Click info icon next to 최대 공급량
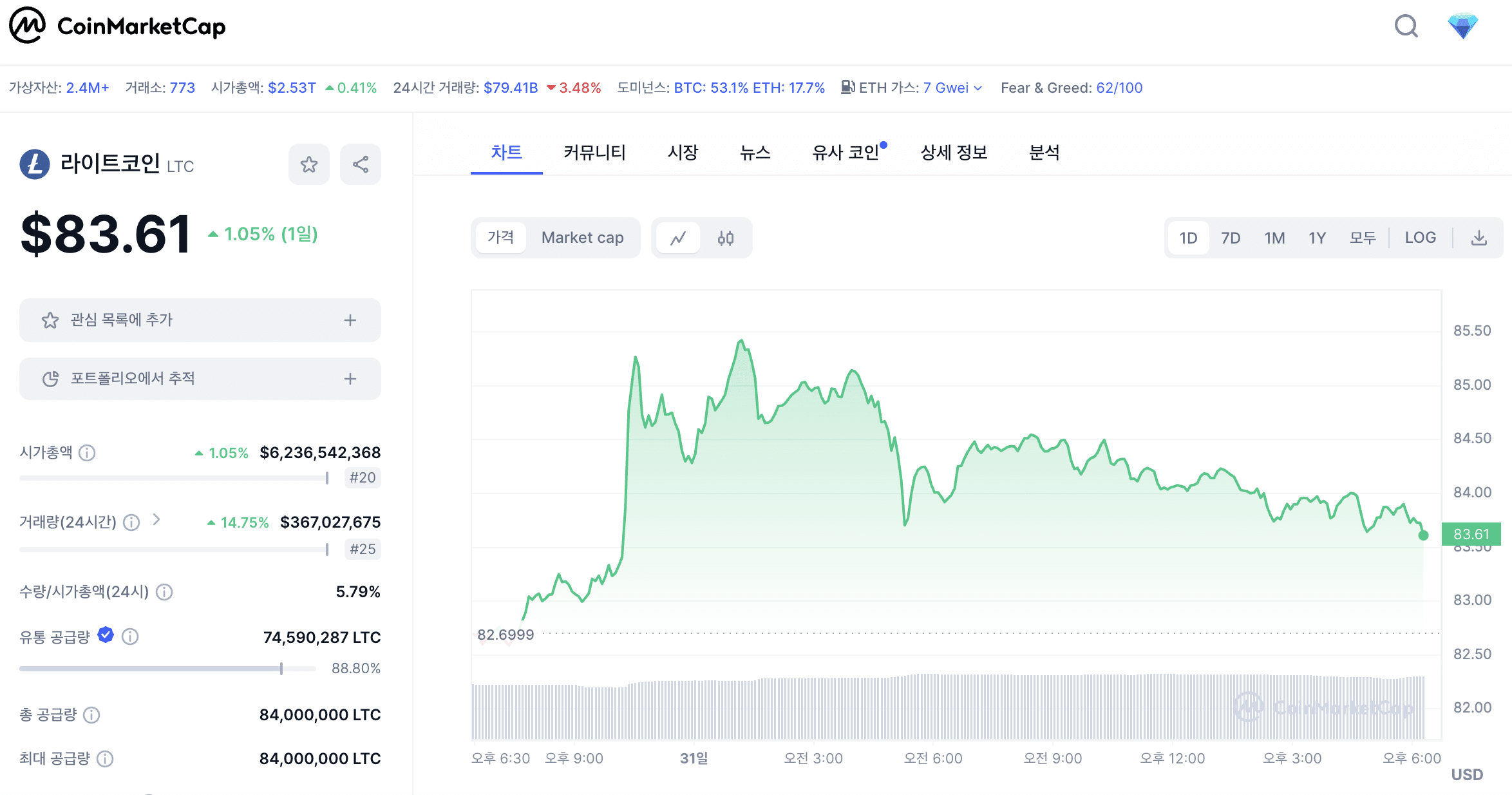The width and height of the screenshot is (1512, 795). [105, 759]
